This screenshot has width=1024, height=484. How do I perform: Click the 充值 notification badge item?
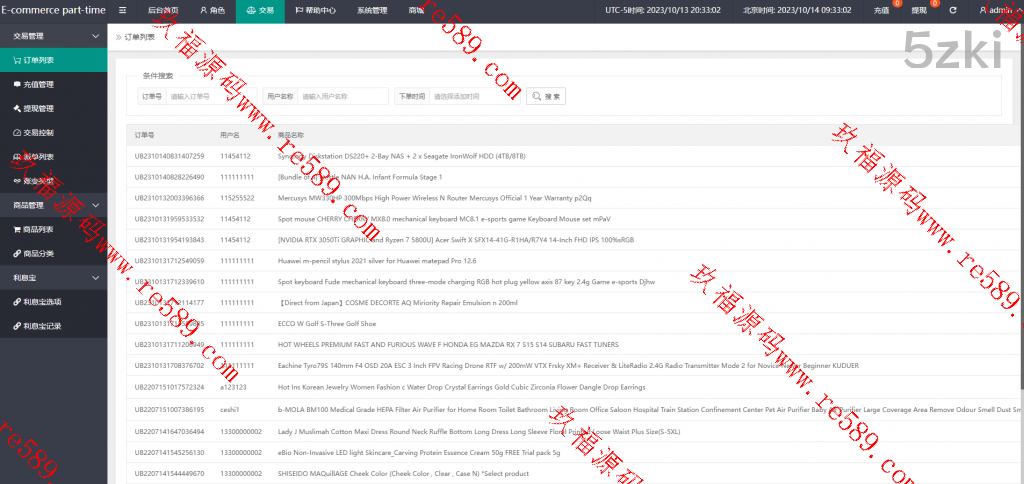tap(881, 10)
